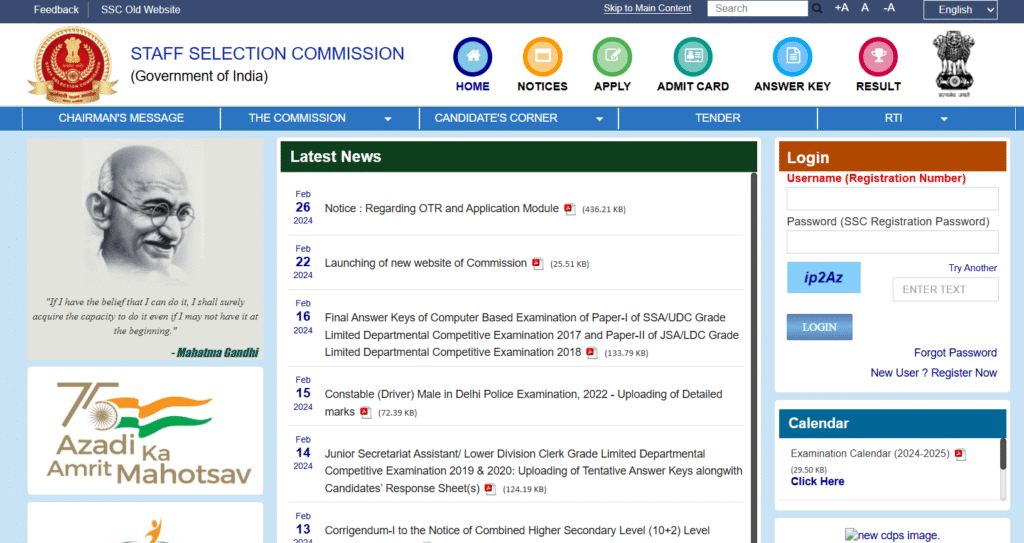Open Chairman's Message menu item

(x=121, y=118)
